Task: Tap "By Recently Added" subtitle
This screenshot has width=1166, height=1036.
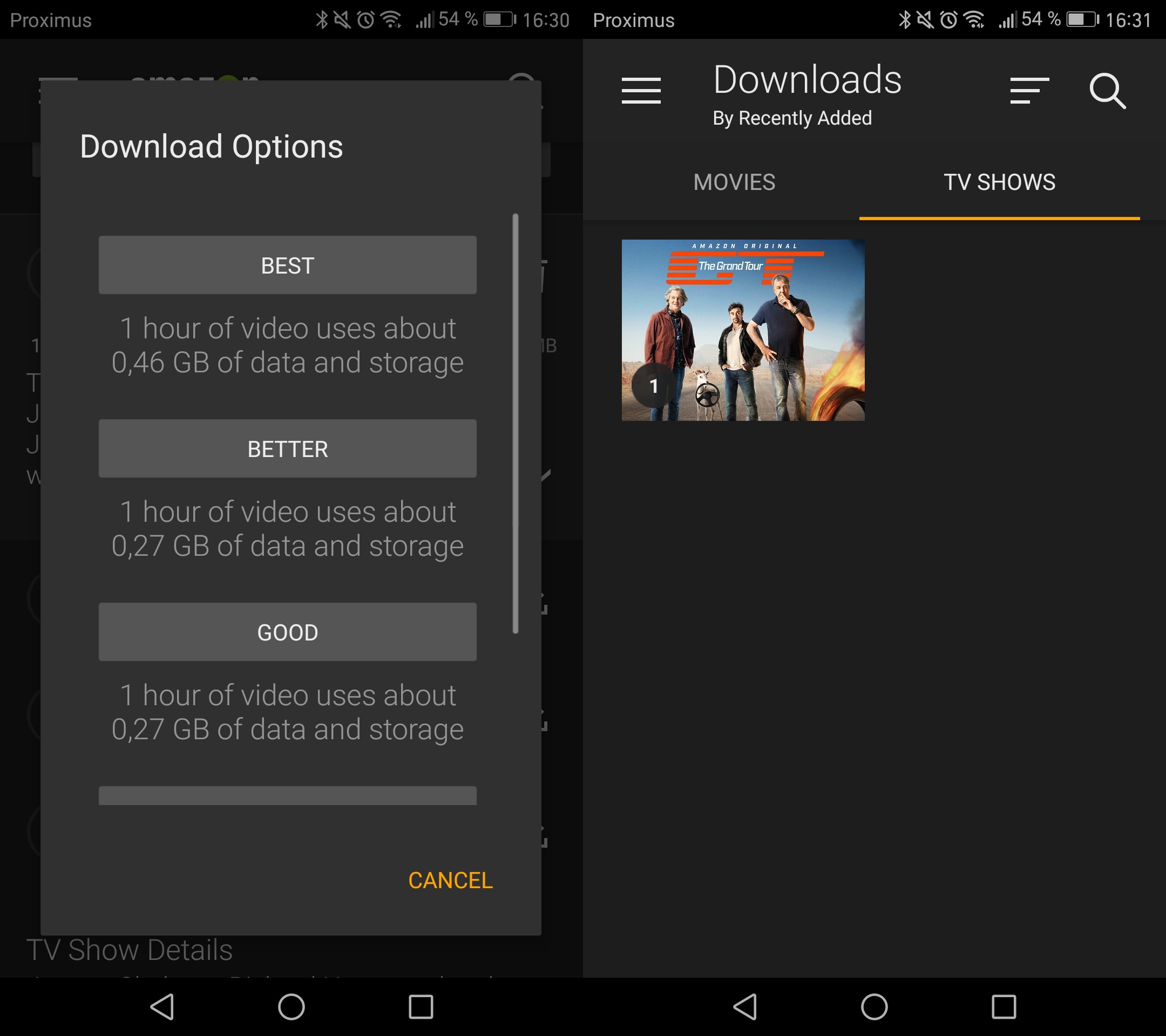Action: tap(792, 118)
